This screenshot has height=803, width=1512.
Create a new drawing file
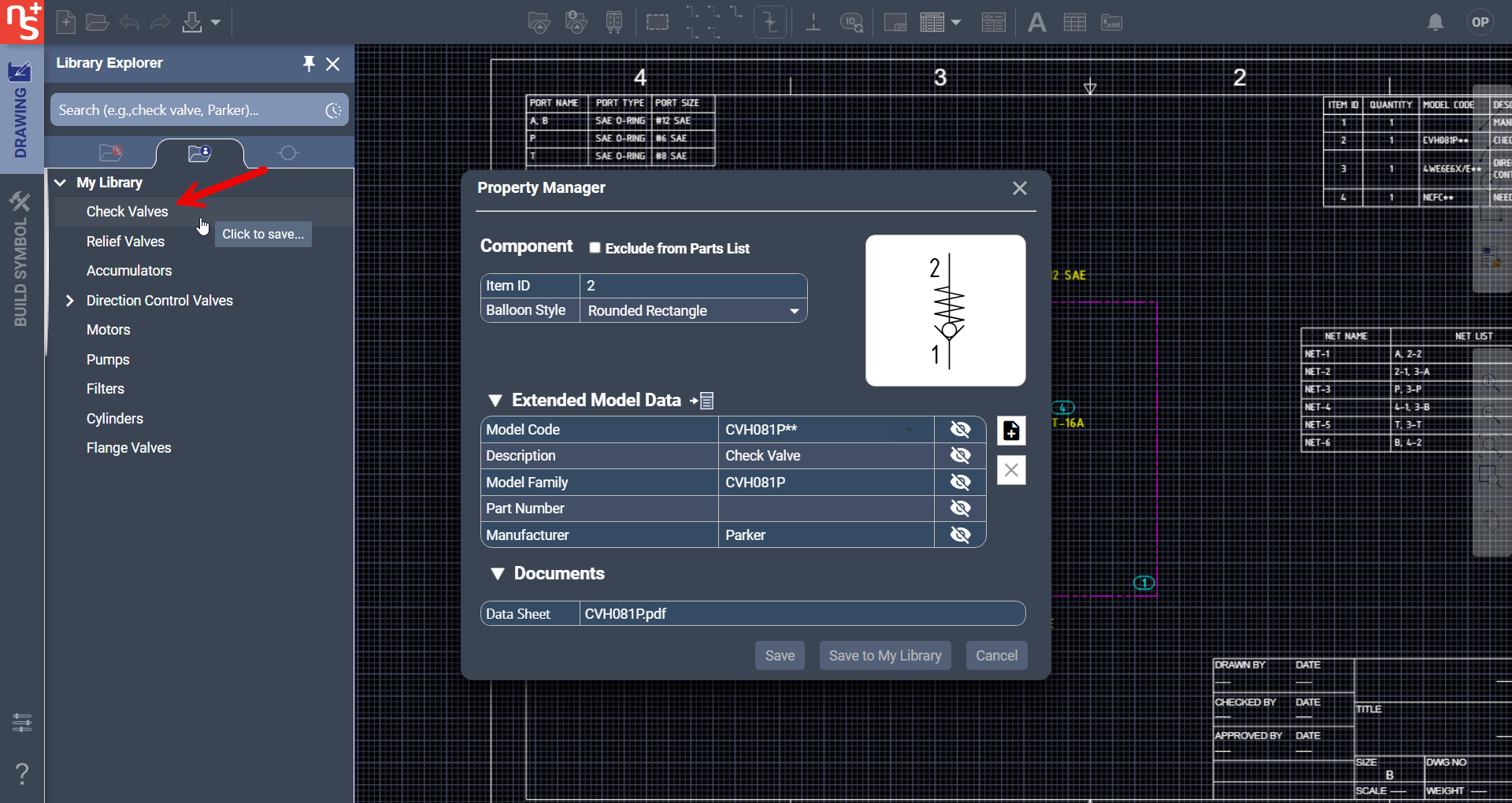(x=66, y=22)
